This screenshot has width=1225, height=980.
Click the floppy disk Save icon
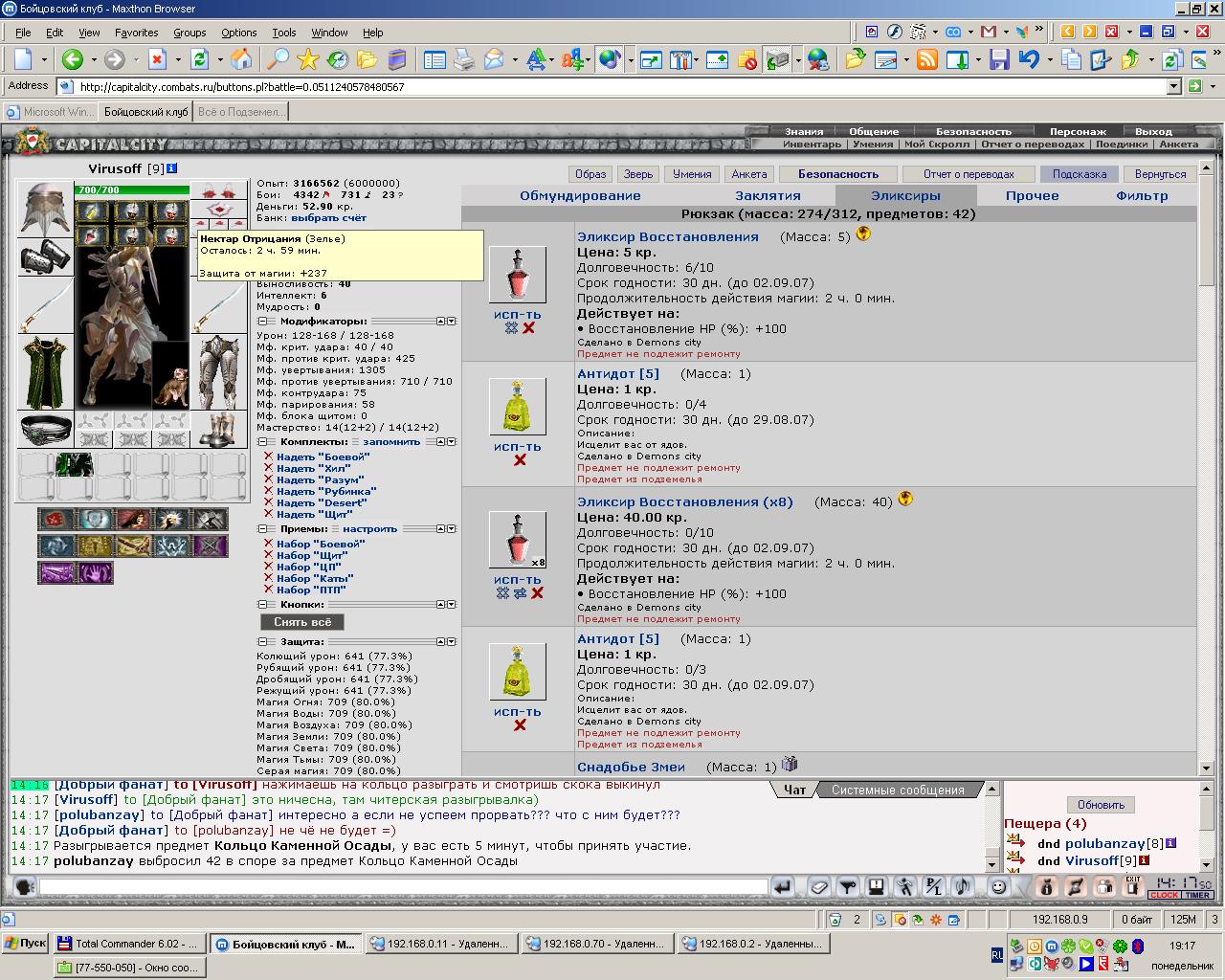tap(999, 60)
